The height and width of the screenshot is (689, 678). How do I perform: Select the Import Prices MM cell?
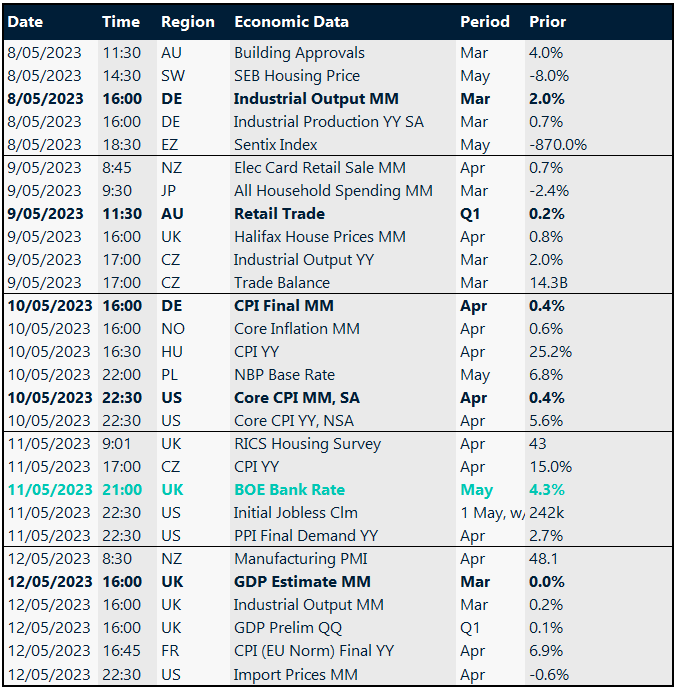(294, 673)
